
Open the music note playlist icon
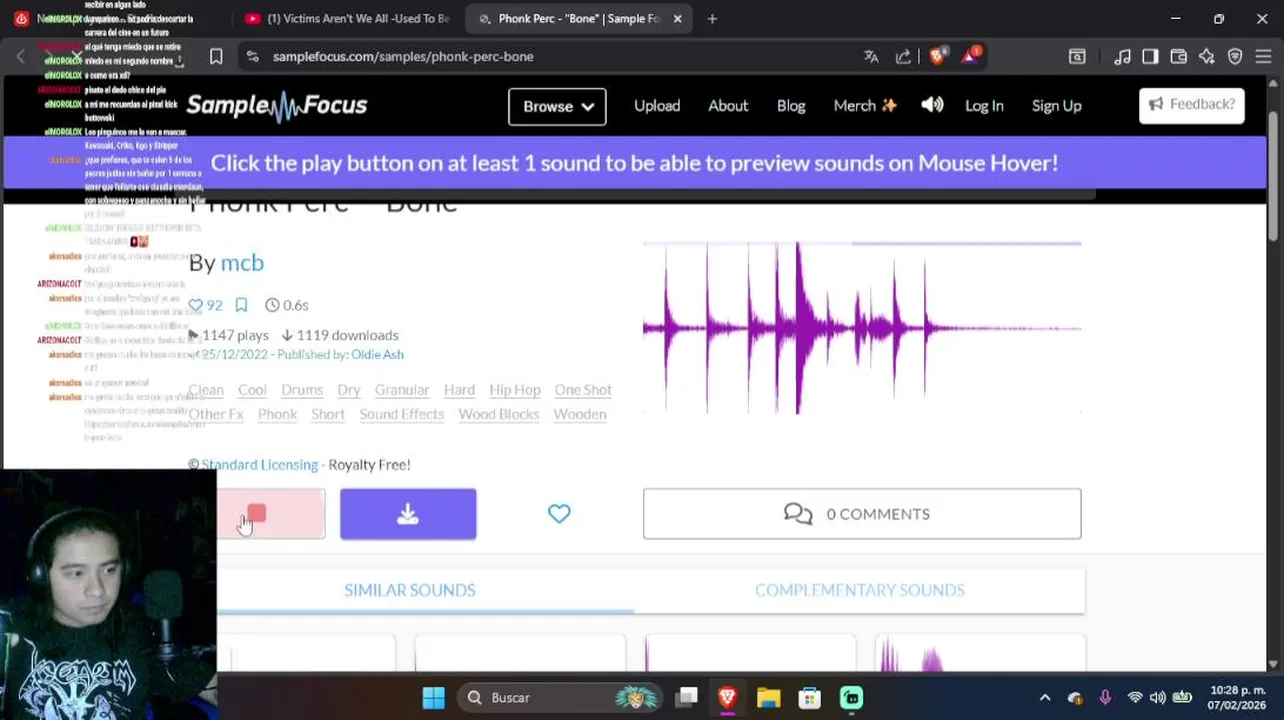1123,57
